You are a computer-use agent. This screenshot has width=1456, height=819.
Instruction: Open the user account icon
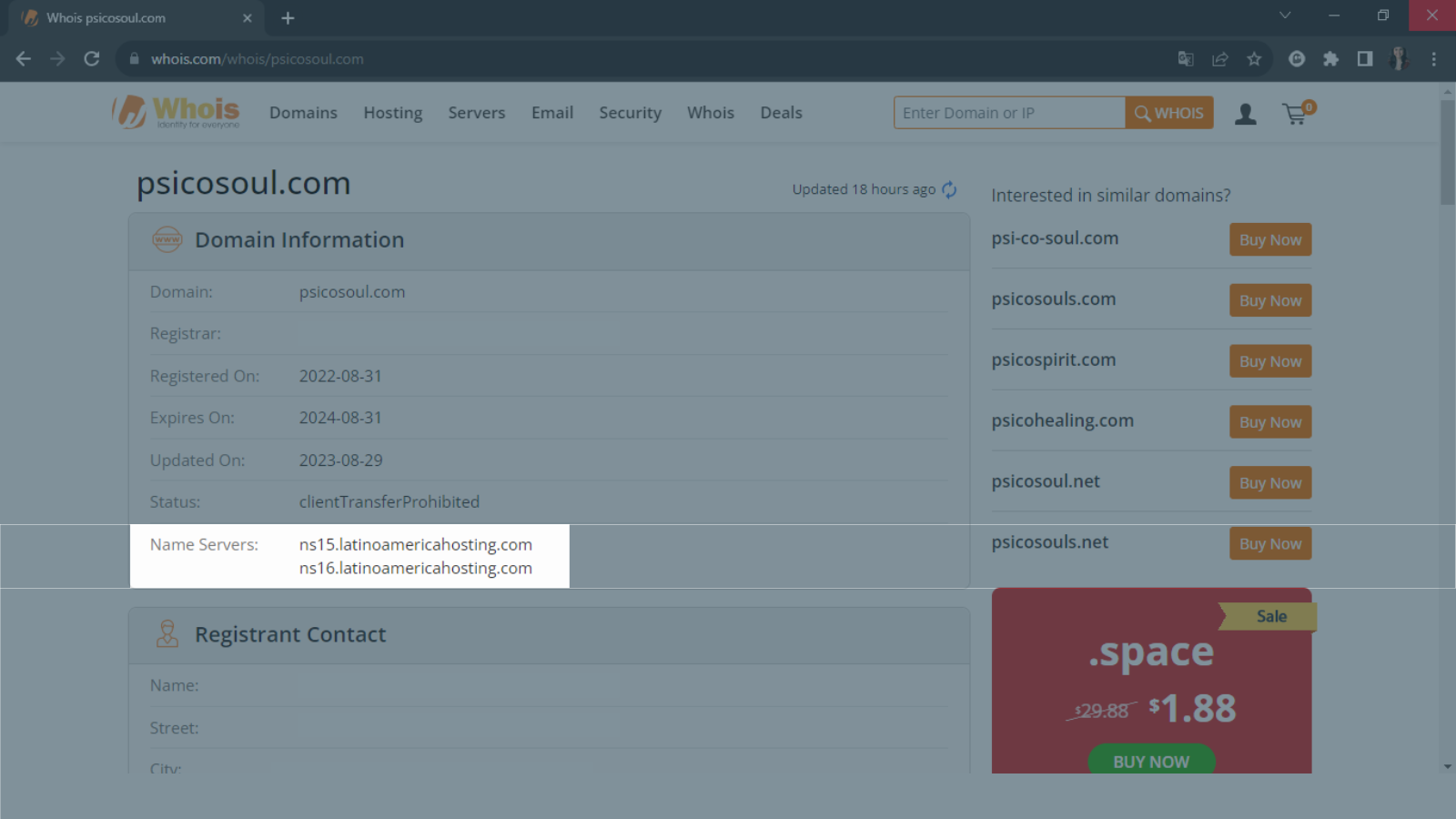pos(1246,114)
